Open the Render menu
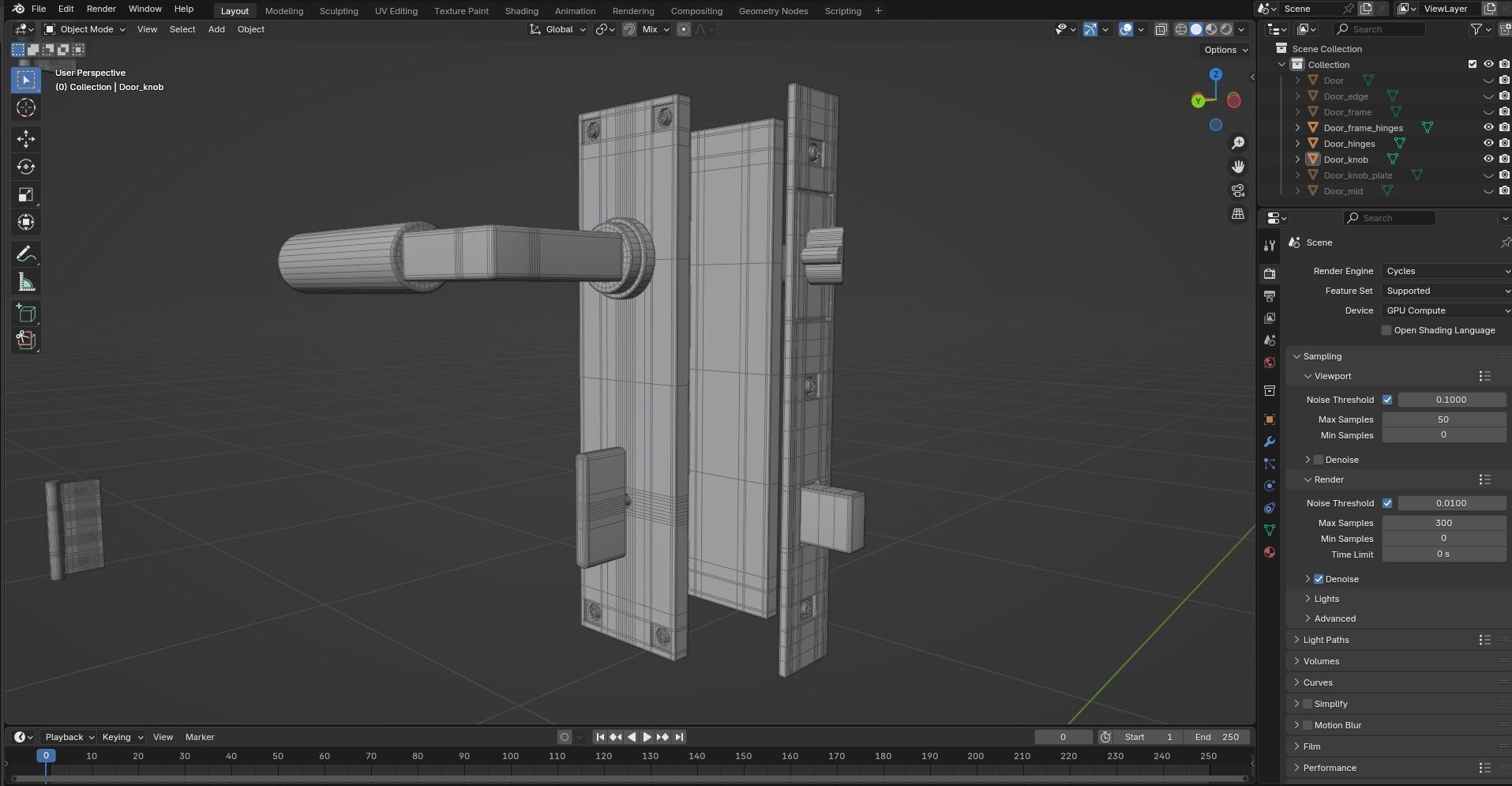1512x786 pixels. point(101,9)
